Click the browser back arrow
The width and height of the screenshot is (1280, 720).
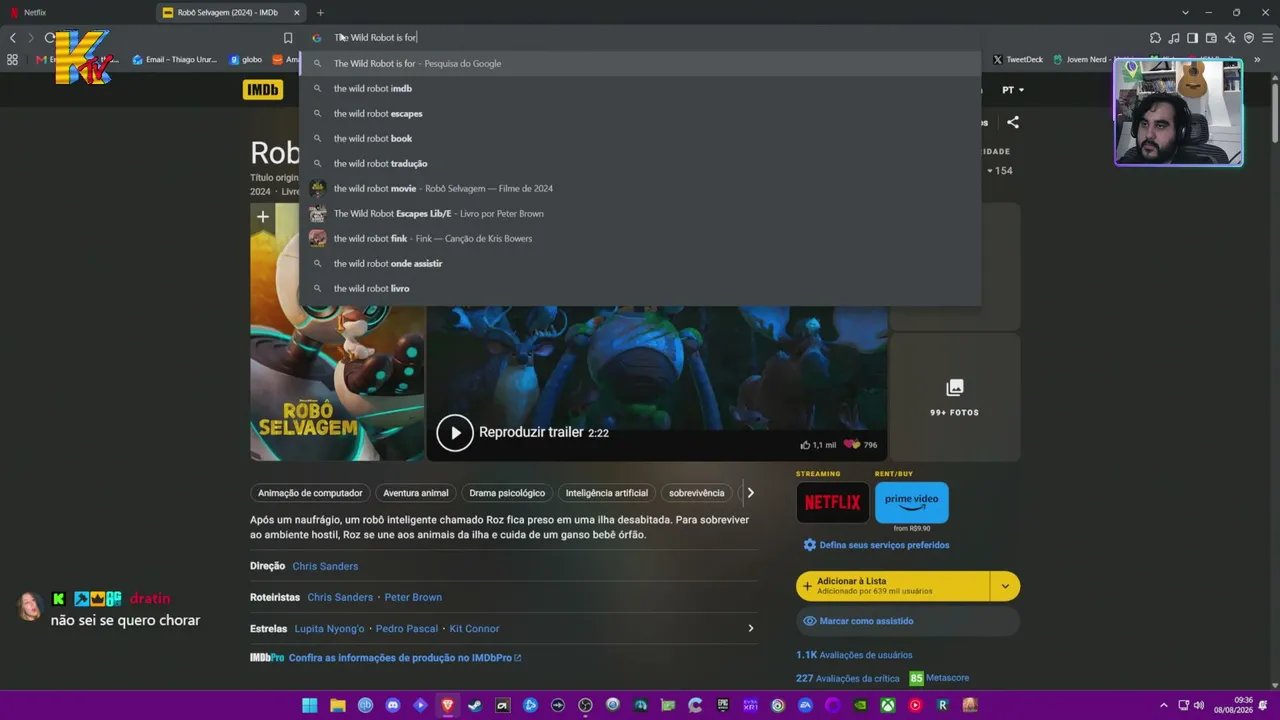click(13, 38)
